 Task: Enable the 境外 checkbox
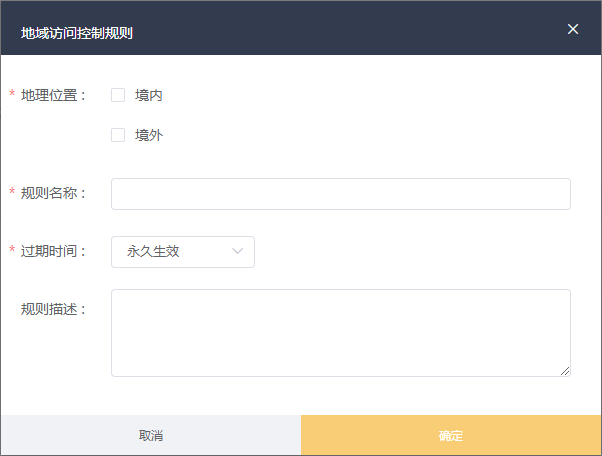pos(118,135)
